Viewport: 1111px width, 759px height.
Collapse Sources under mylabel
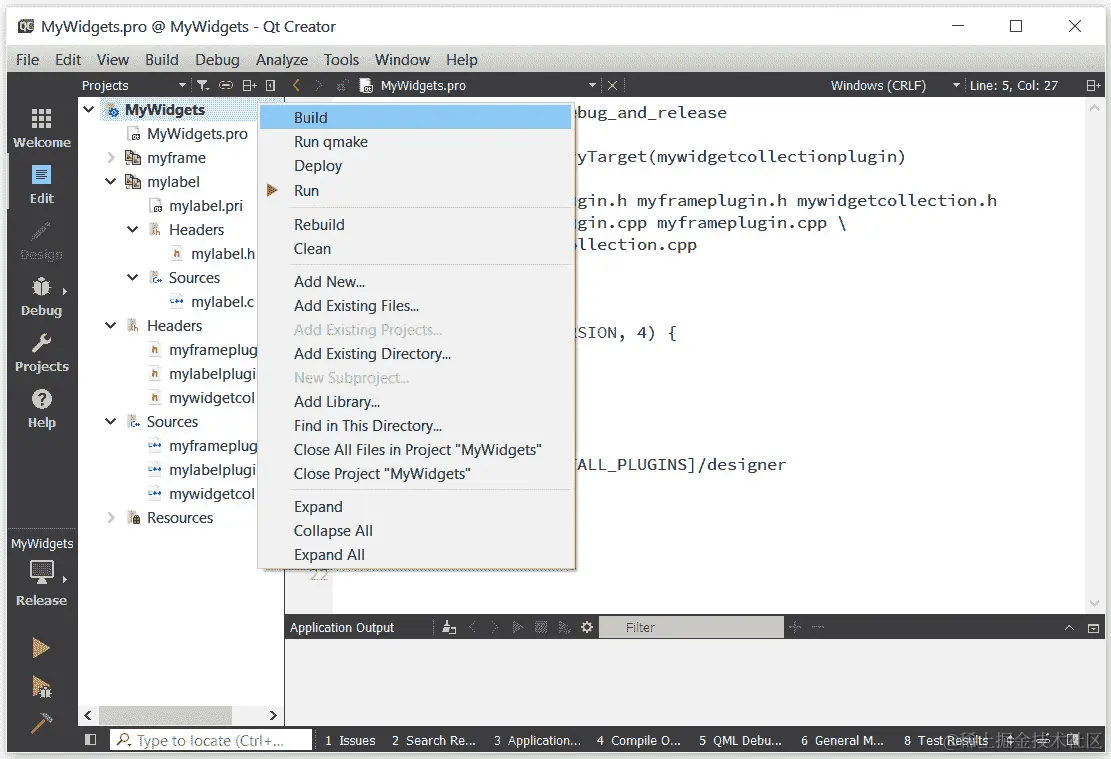point(132,278)
